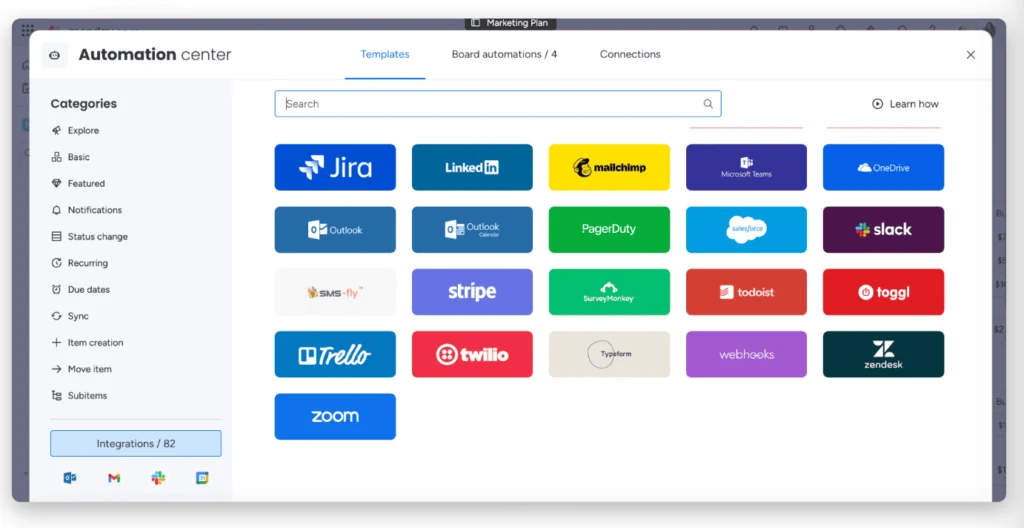1024x528 pixels.
Task: Choose the OneDrive integration tile
Action: click(x=883, y=167)
